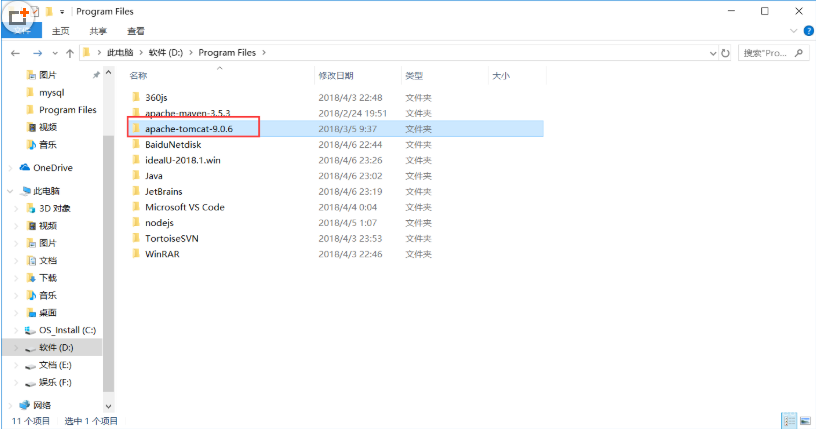Screen dimensions: 816x429
Task: Open the 共享 ribbon tab
Action: coord(98,31)
